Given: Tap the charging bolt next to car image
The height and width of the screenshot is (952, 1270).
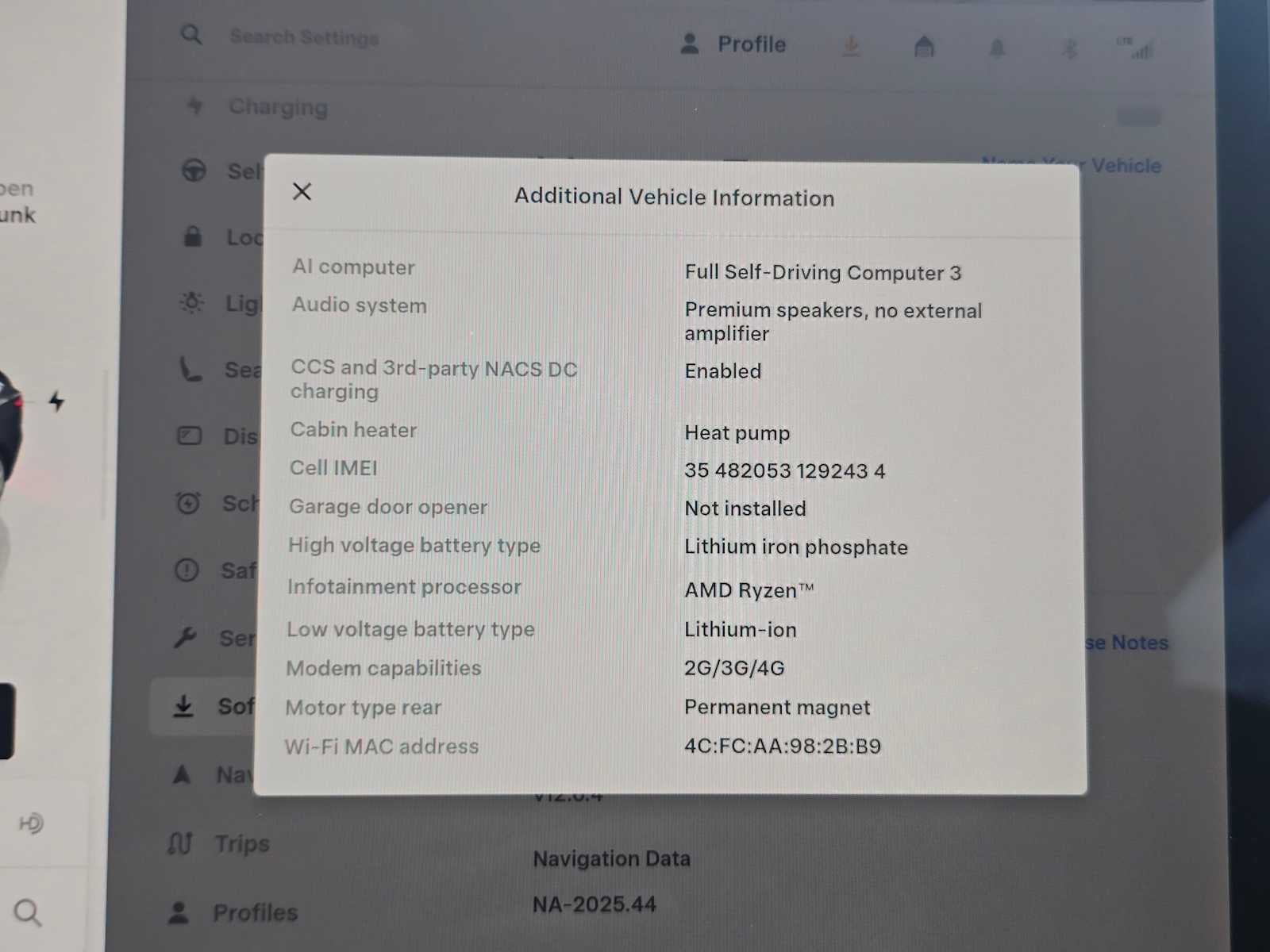Looking at the screenshot, I should pos(56,401).
